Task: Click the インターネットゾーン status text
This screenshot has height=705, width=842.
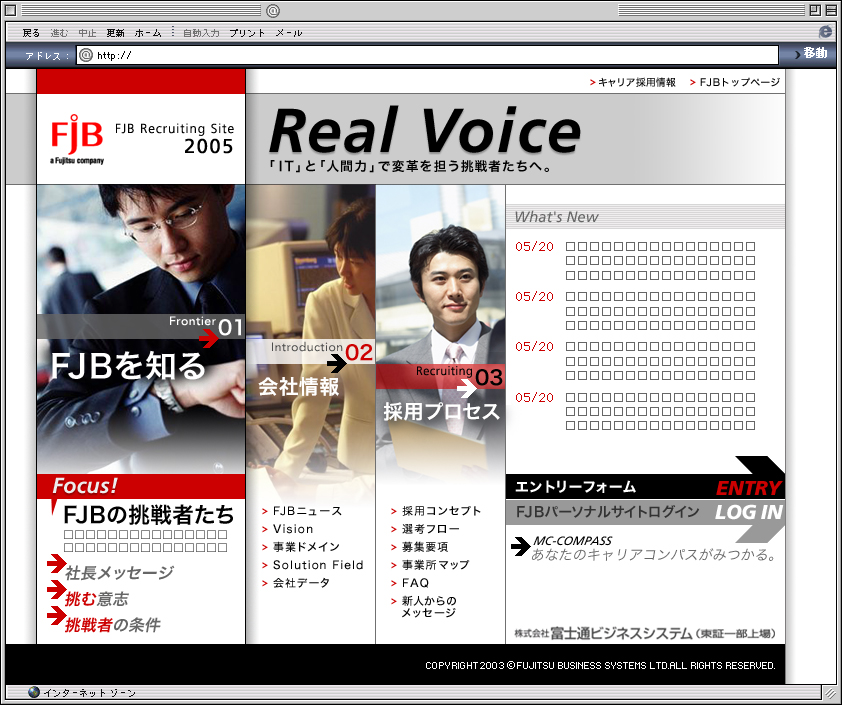Action: [89, 693]
